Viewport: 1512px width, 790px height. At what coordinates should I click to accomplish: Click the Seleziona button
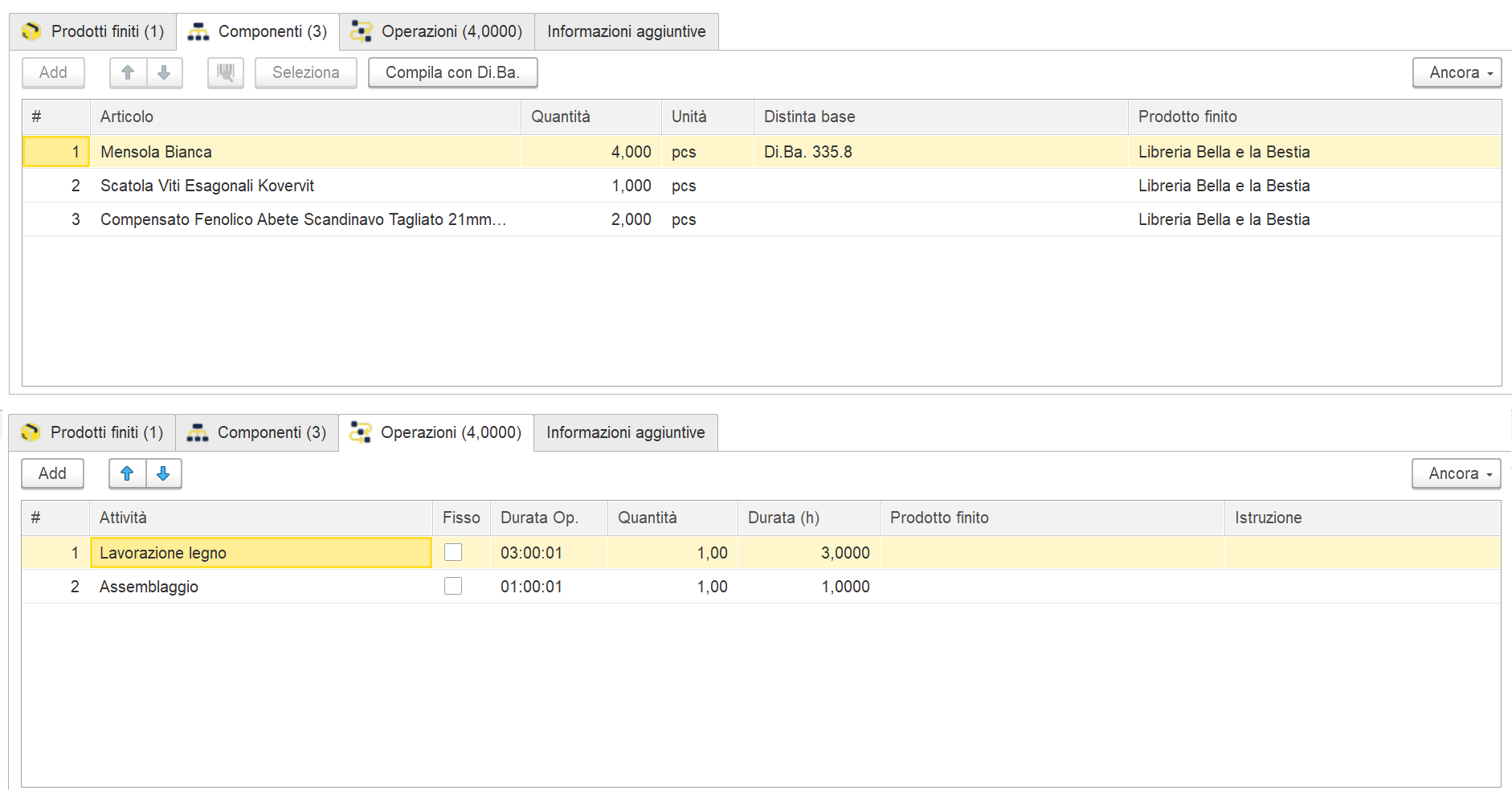pyautogui.click(x=306, y=72)
